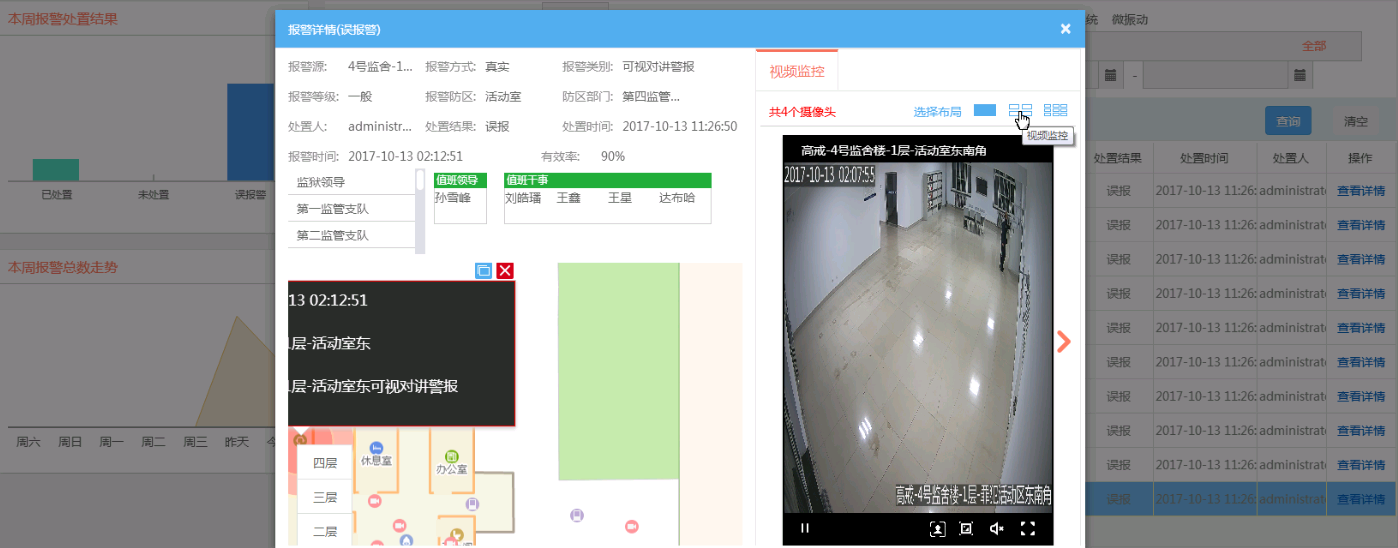This screenshot has width=1398, height=548.
Task: Select the single-view camera layout
Action: [985, 110]
